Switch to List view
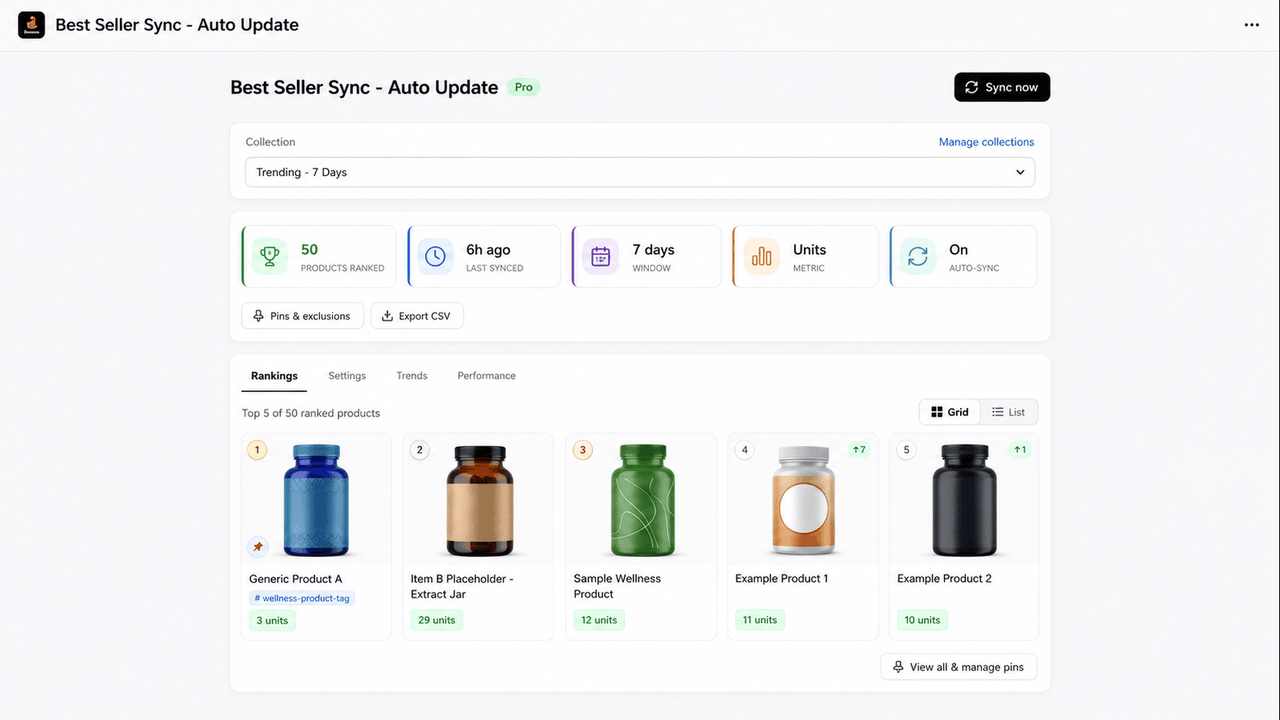The image size is (1280, 720). [x=1008, y=412]
